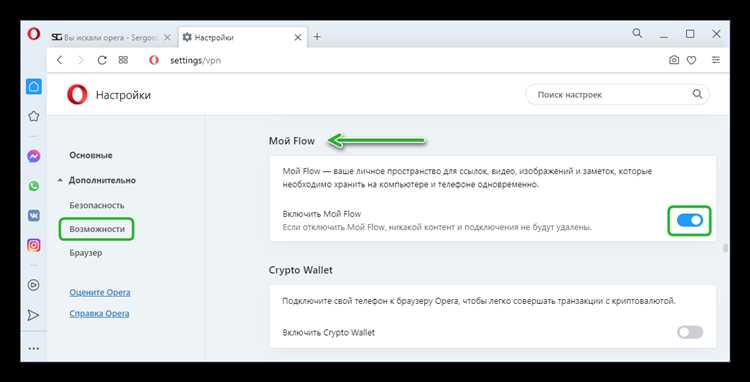Click the Включить Мой Flow label
The height and width of the screenshot is (382, 750).
[321, 214]
